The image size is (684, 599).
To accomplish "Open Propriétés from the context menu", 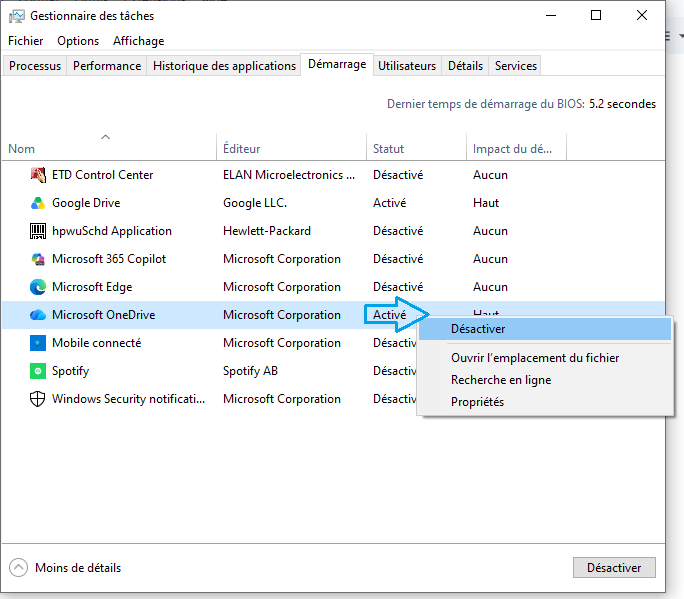I will click(x=545, y=401).
